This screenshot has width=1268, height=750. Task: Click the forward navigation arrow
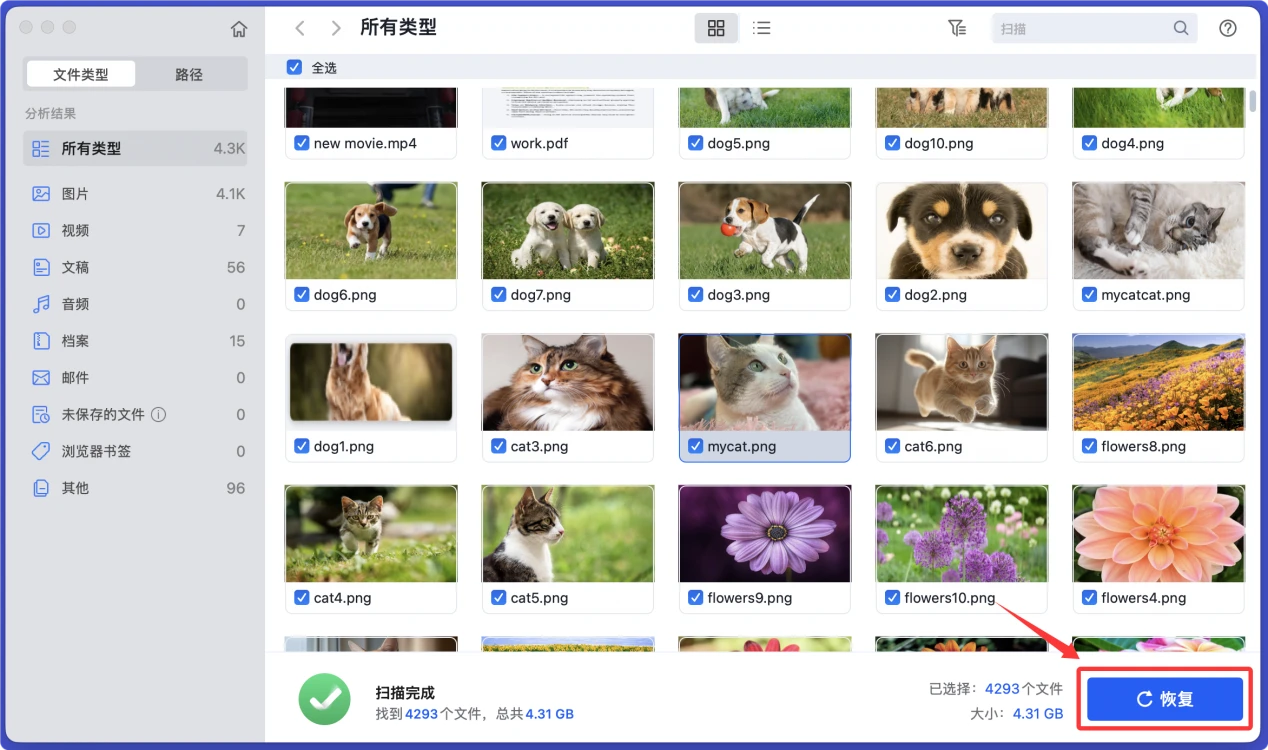click(335, 27)
